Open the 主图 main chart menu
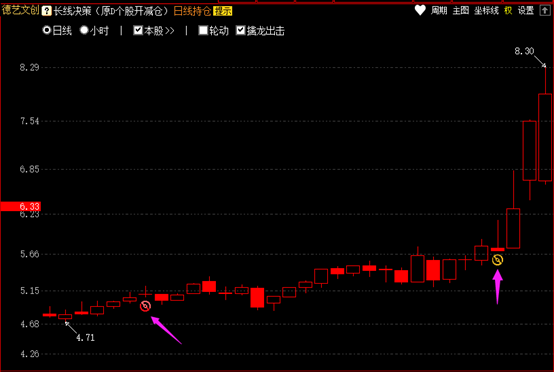The width and height of the screenshot is (554, 372). pyautogui.click(x=461, y=11)
